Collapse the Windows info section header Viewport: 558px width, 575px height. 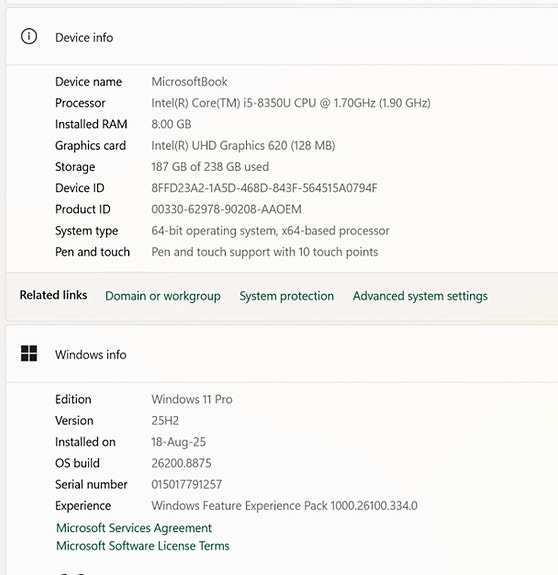[x=282, y=354]
